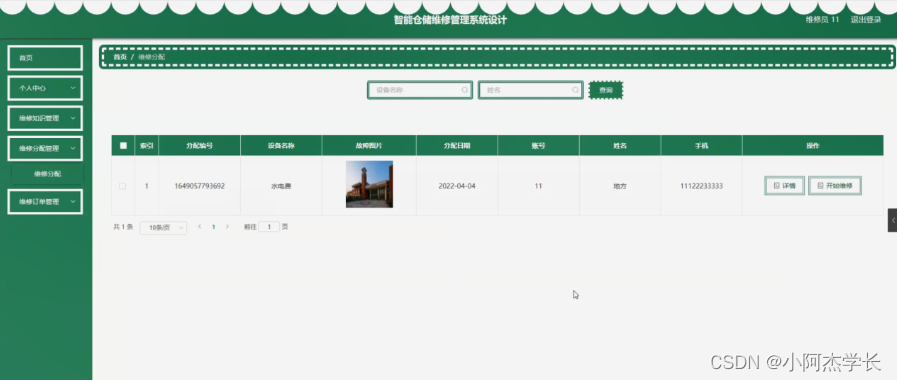Tick the checkbox for row 1649057793692

122,186
